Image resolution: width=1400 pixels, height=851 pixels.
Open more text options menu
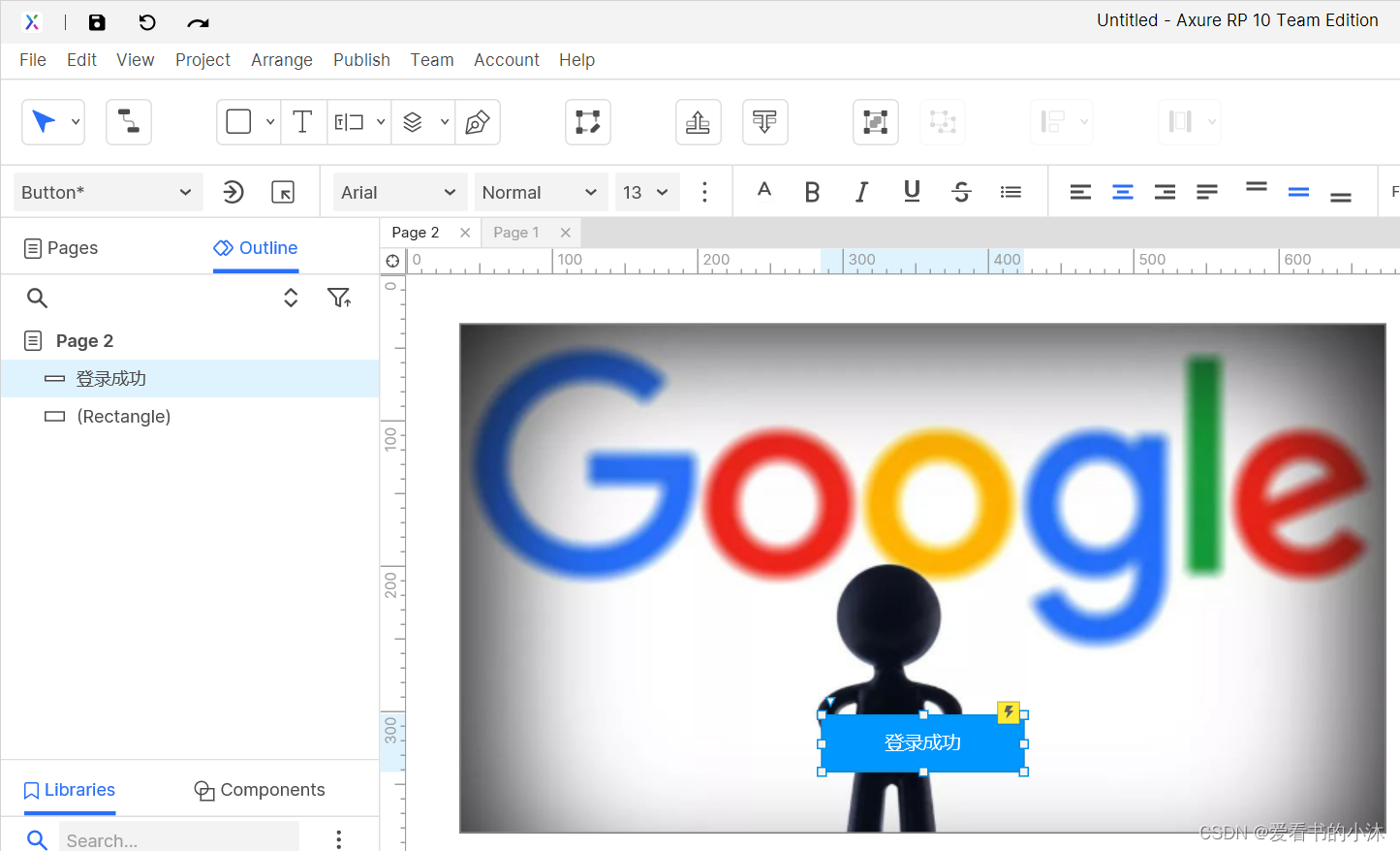[704, 192]
